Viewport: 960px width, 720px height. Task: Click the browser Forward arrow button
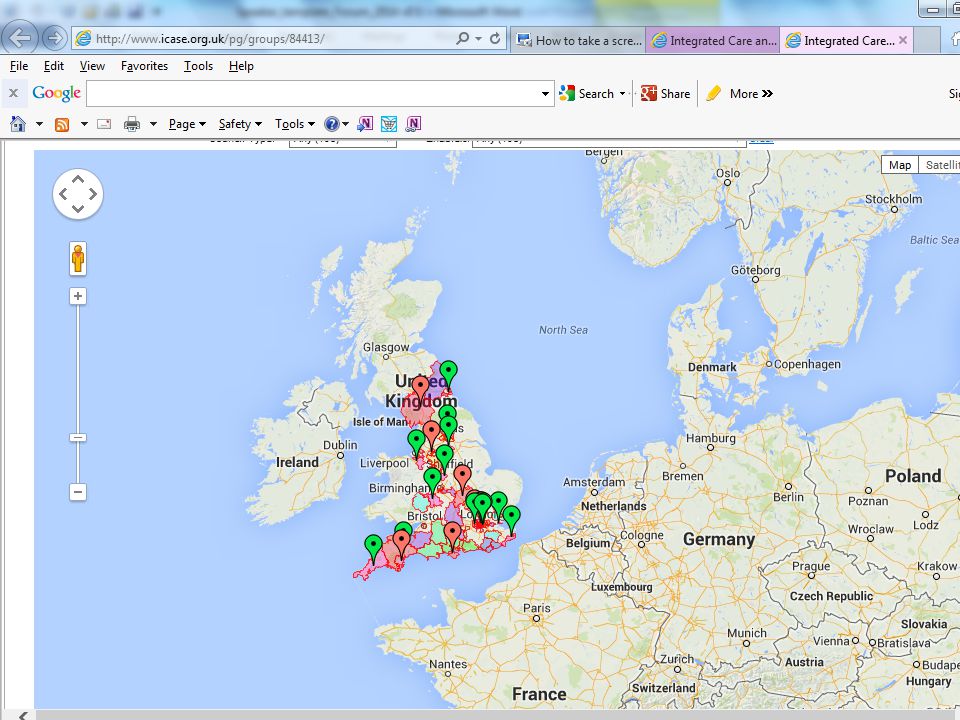[54, 38]
